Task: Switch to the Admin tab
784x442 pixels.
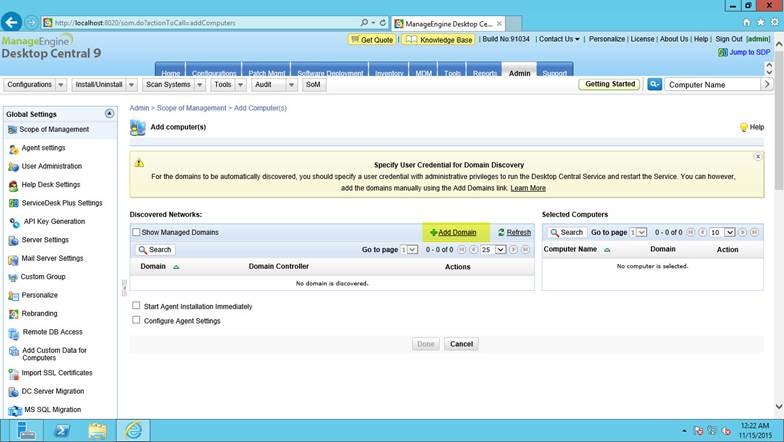Action: point(520,71)
